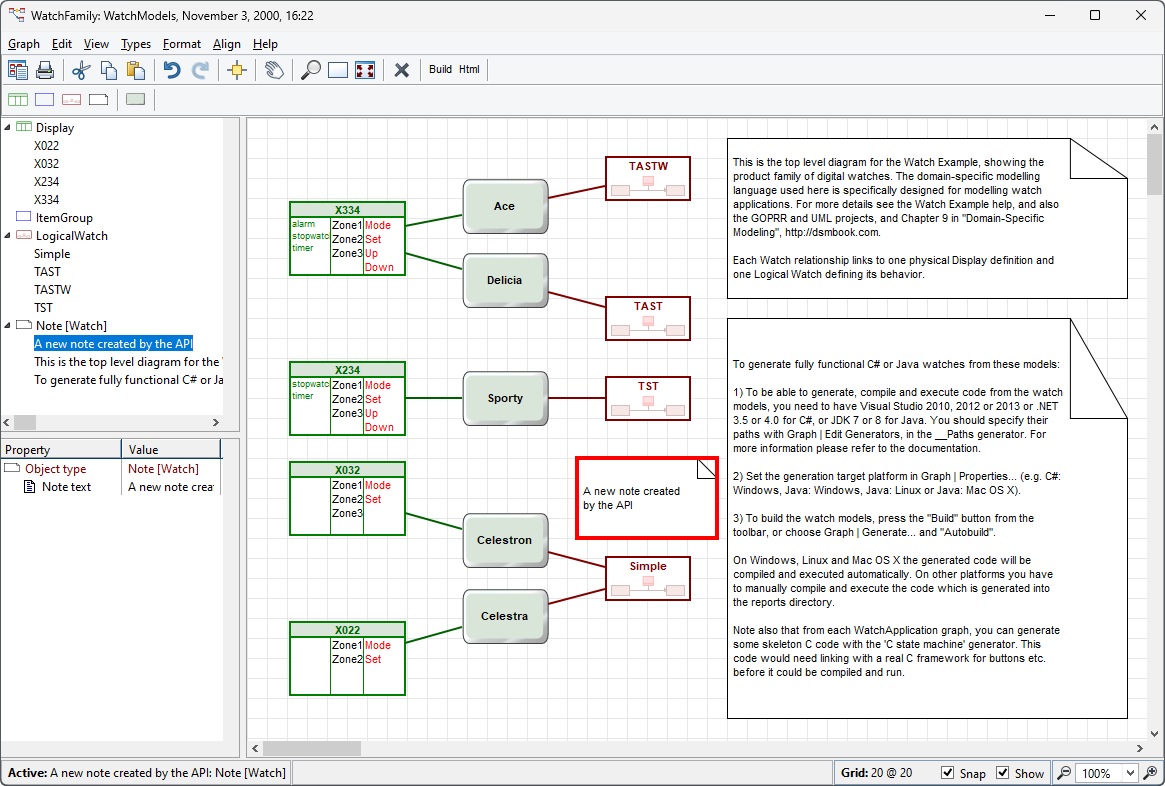The image size is (1165, 786).
Task: Select TAST in the LogicalWatch tree
Action: tap(47, 271)
